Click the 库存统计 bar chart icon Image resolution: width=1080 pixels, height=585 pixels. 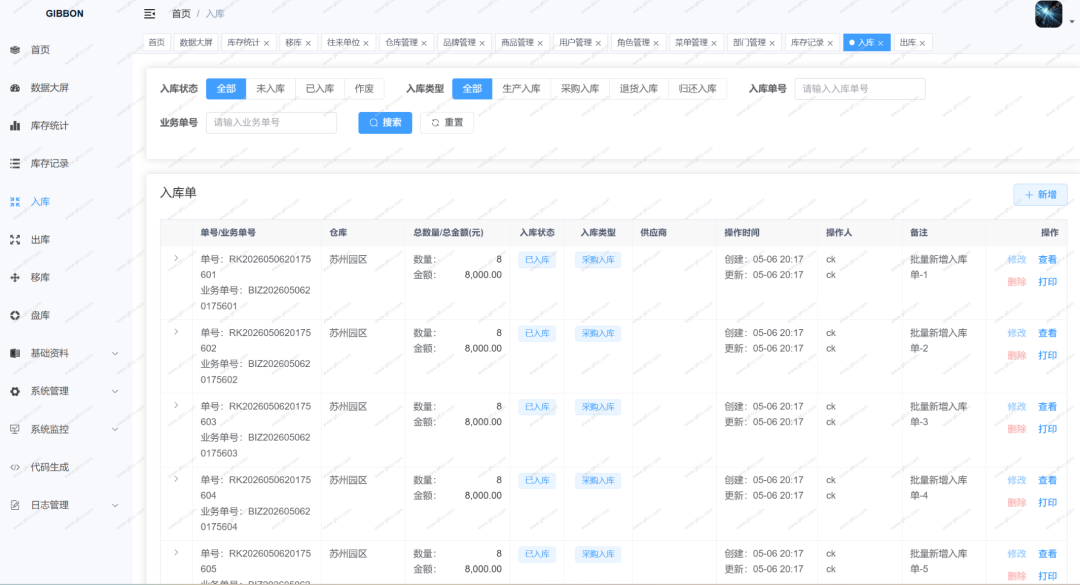(x=15, y=125)
